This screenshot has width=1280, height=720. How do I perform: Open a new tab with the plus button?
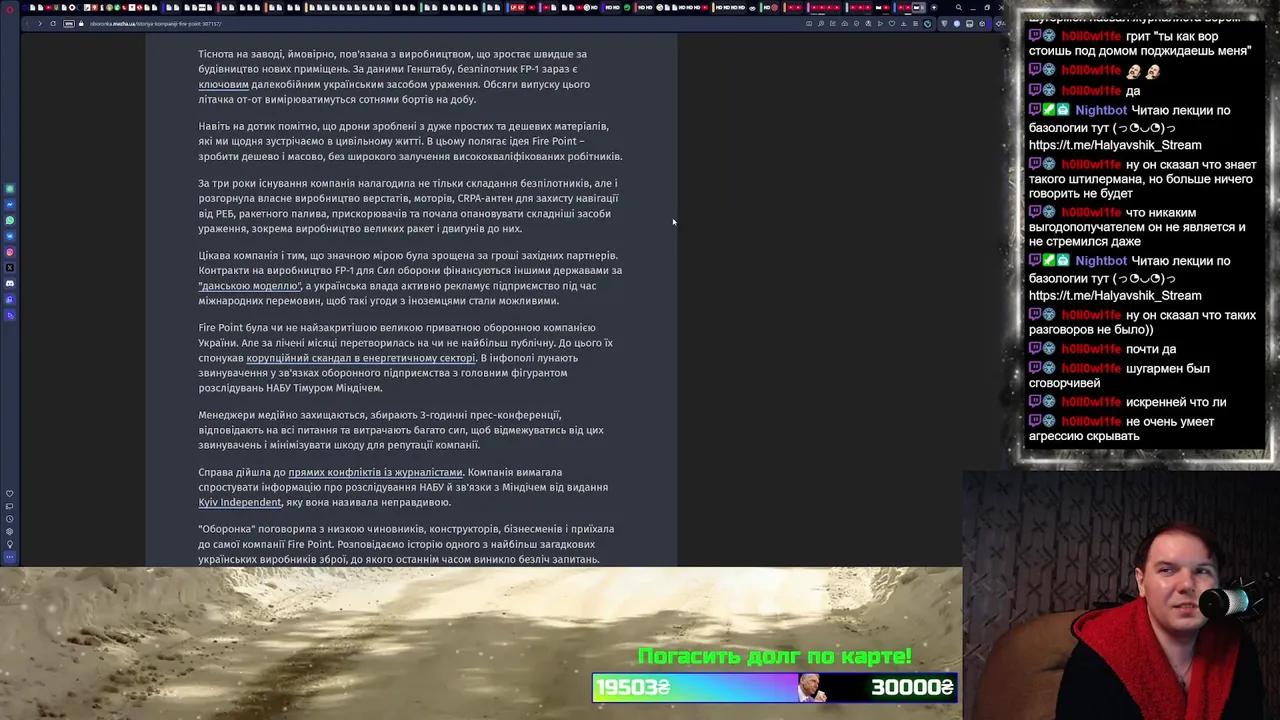coord(934,8)
